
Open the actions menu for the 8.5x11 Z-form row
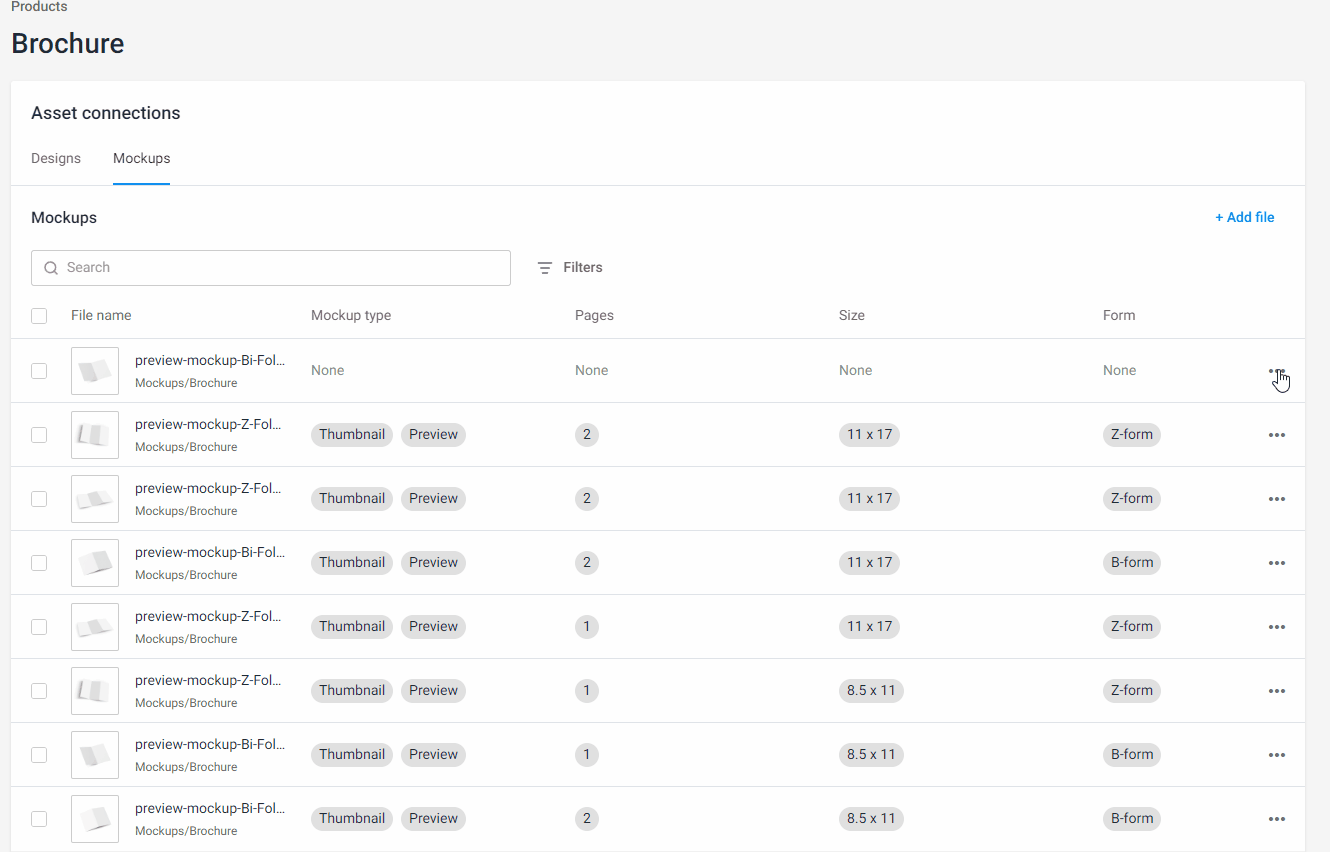coord(1277,690)
